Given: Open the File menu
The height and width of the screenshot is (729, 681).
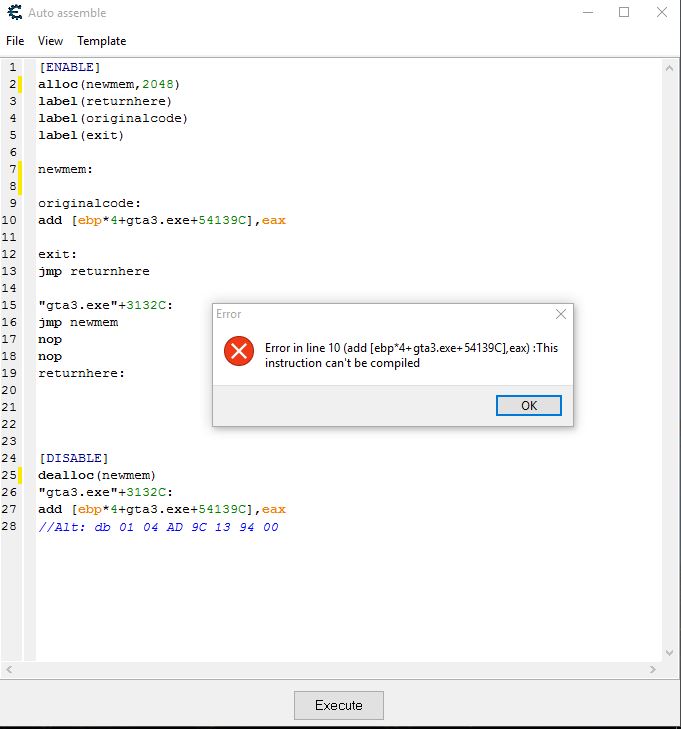Looking at the screenshot, I should tap(15, 41).
